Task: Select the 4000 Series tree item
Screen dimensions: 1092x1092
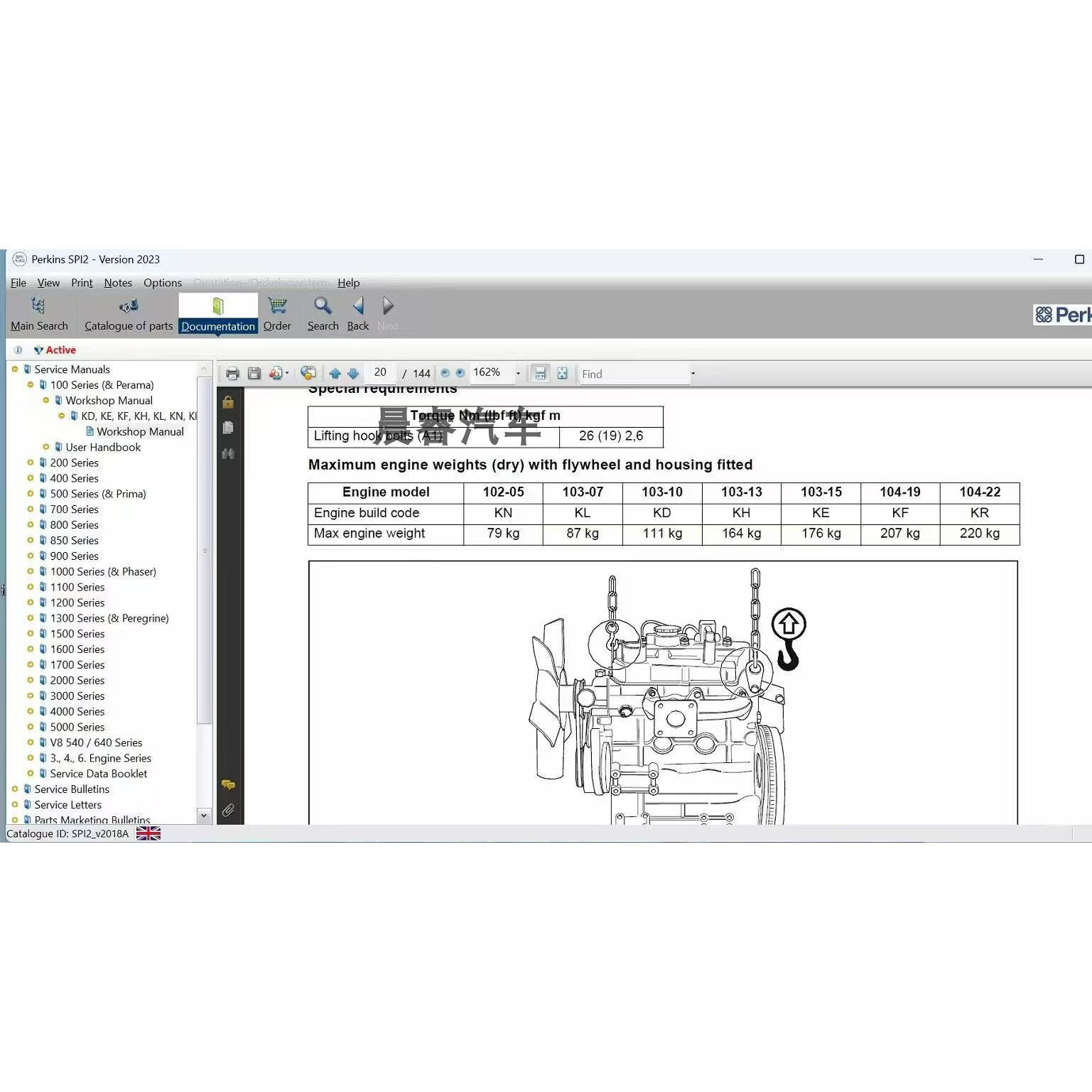Action: point(77,712)
